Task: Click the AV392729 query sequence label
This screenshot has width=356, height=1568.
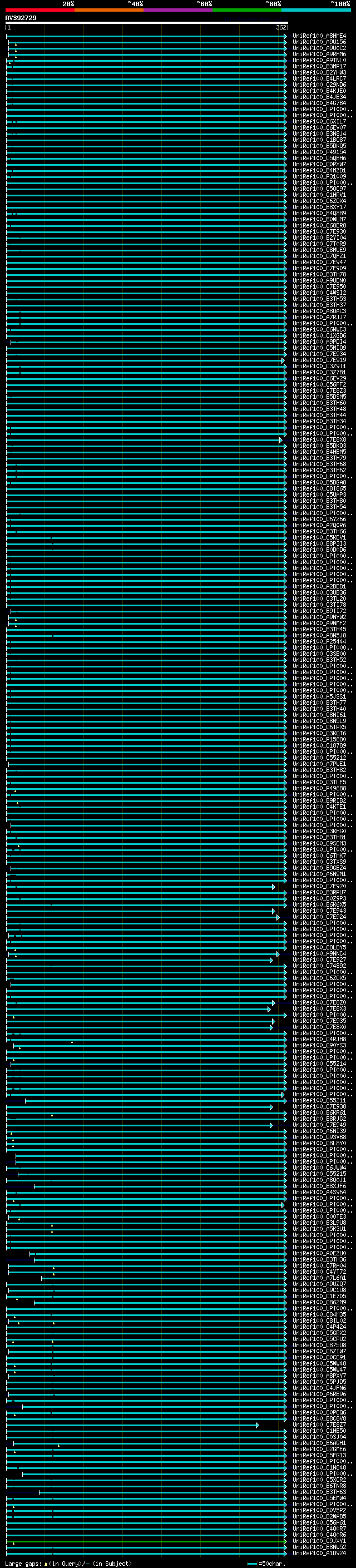Action: [21, 18]
